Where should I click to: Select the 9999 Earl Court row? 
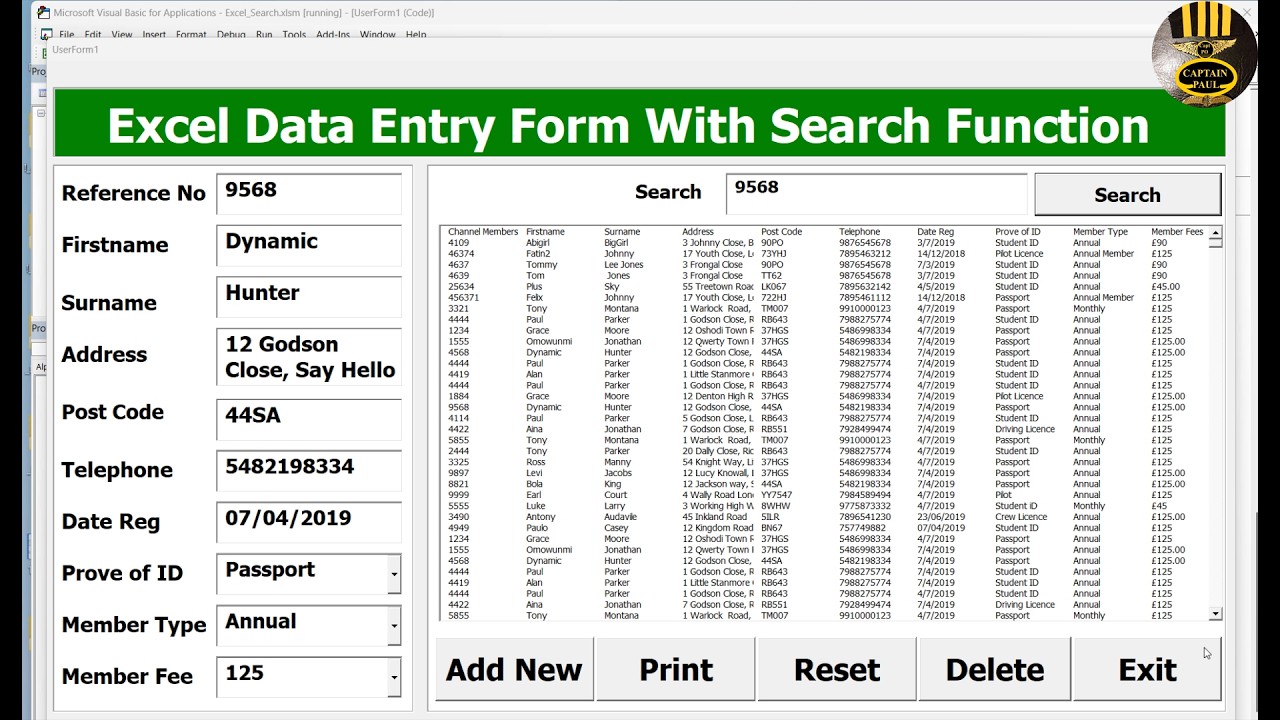click(x=825, y=495)
